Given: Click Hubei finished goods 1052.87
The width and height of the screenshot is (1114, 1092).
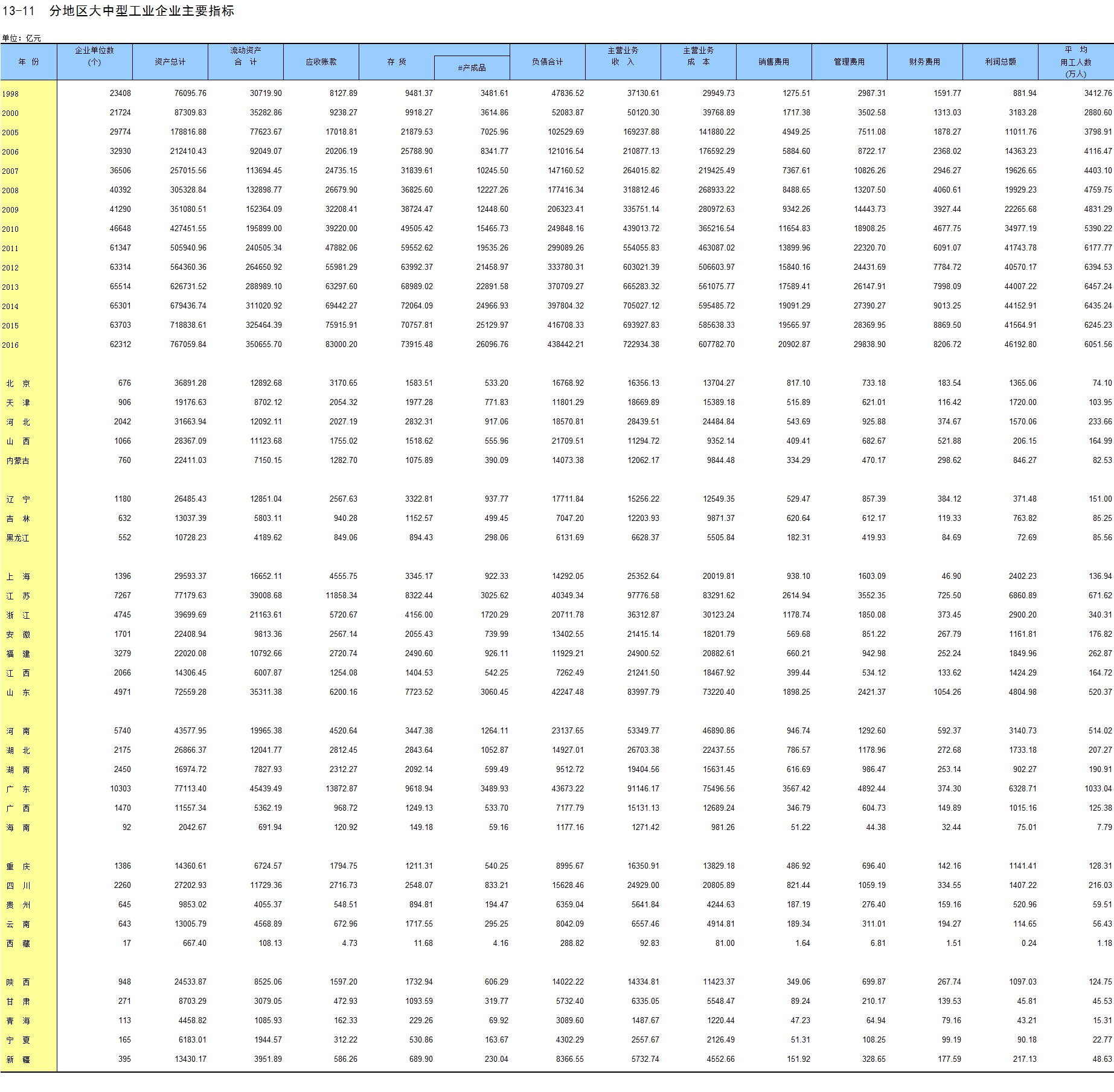Looking at the screenshot, I should [x=495, y=750].
